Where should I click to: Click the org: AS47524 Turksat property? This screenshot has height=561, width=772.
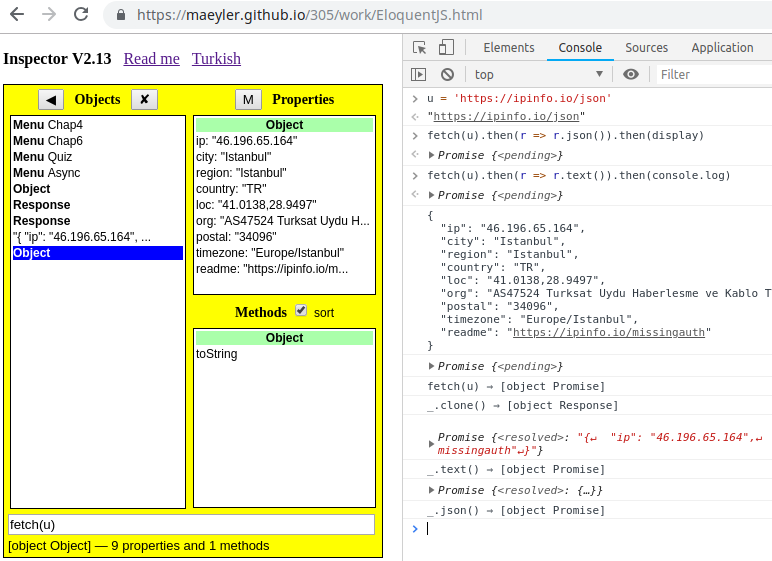(x=284, y=221)
